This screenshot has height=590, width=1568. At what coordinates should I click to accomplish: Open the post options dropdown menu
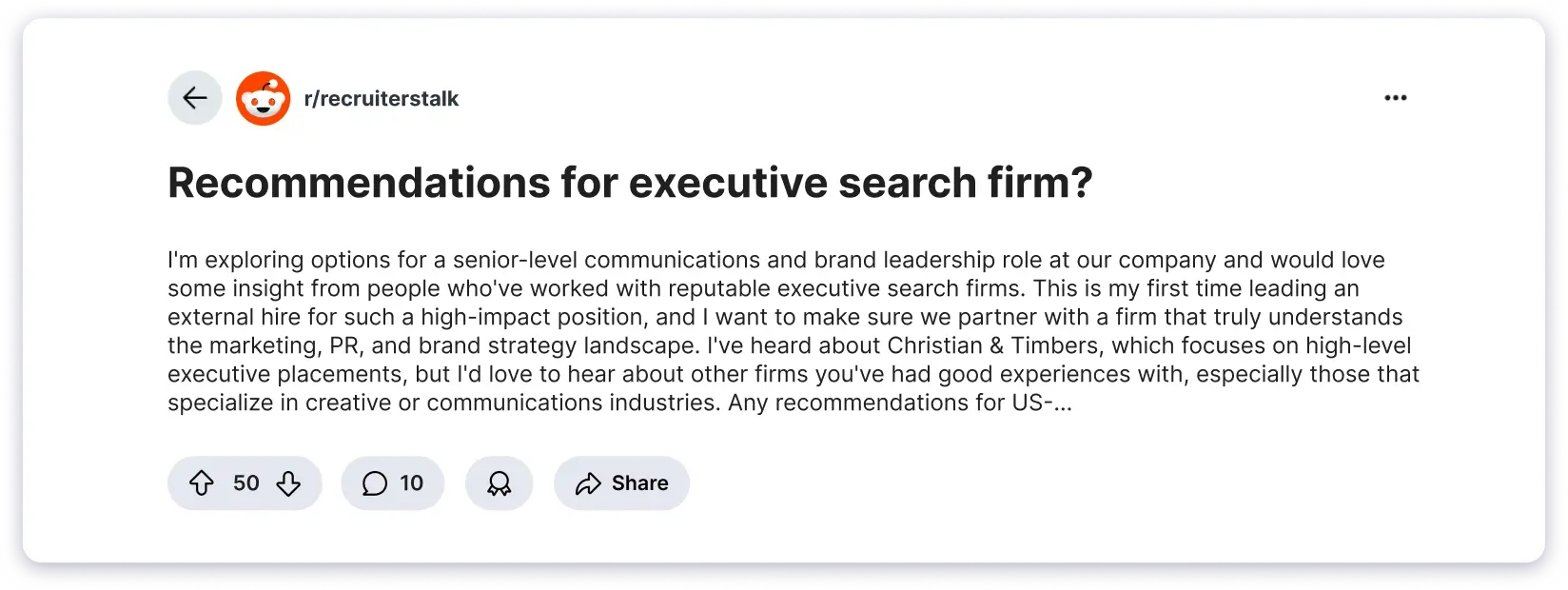pos(1395,96)
